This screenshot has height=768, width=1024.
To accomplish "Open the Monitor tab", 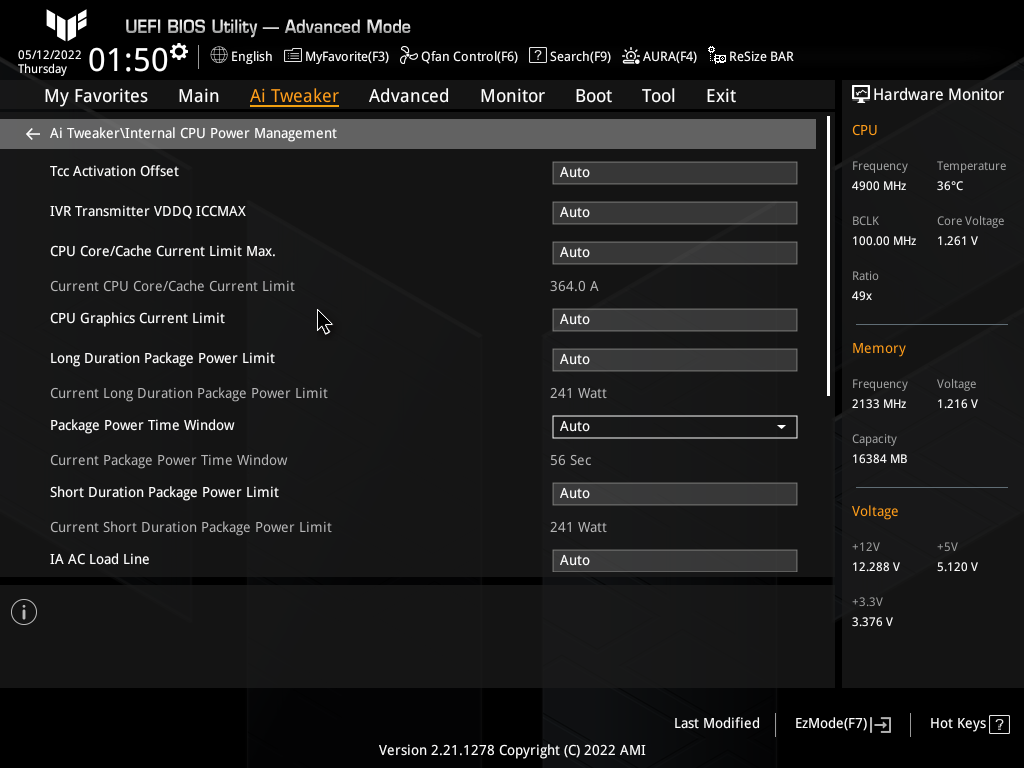I will coord(513,96).
